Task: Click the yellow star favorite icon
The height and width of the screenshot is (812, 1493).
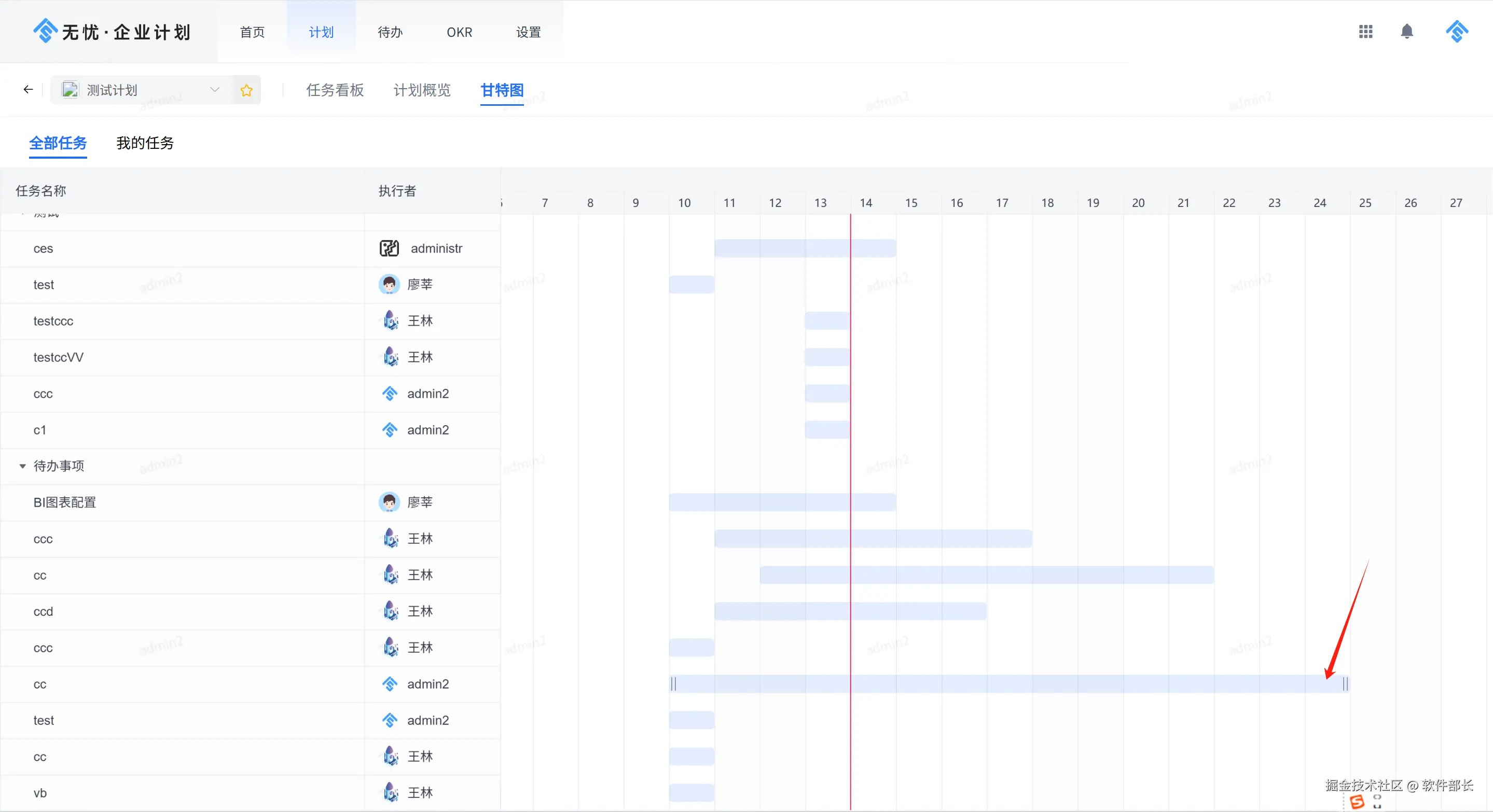Action: 246,90
